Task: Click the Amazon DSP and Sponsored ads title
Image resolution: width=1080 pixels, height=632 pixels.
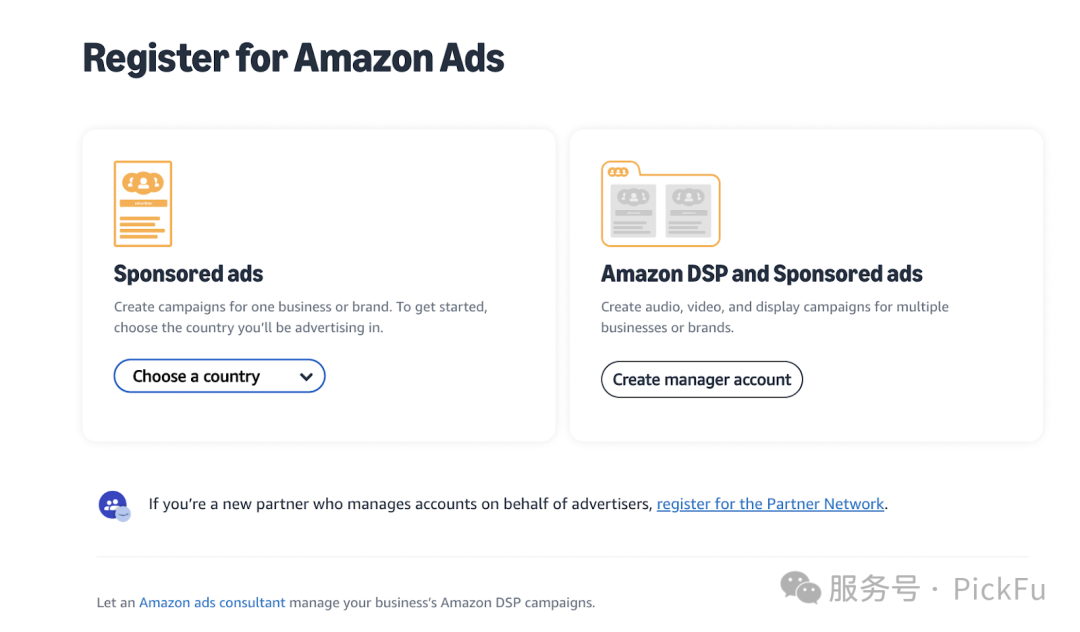Action: click(761, 274)
